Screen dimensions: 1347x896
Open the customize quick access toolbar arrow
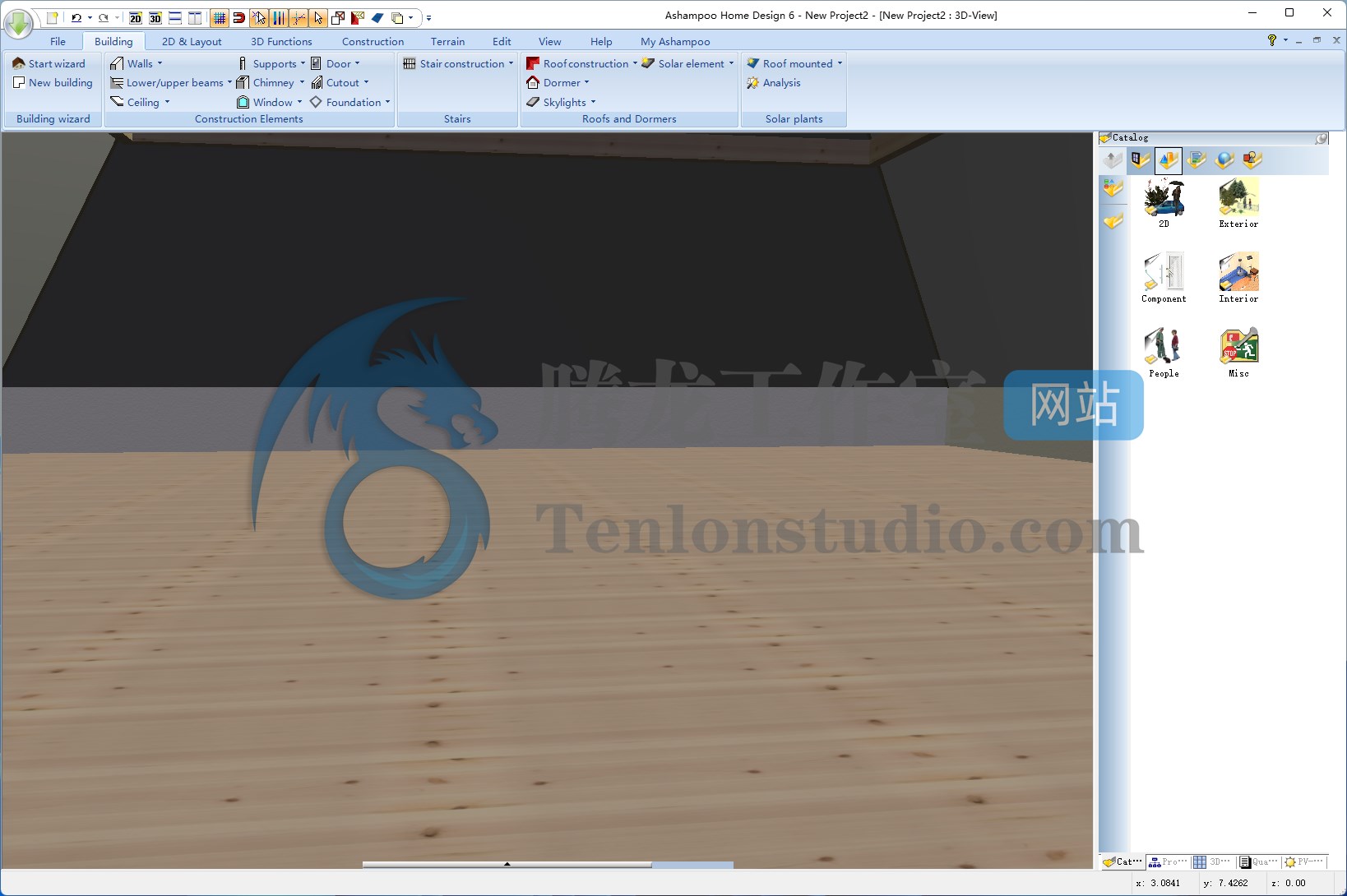(428, 17)
